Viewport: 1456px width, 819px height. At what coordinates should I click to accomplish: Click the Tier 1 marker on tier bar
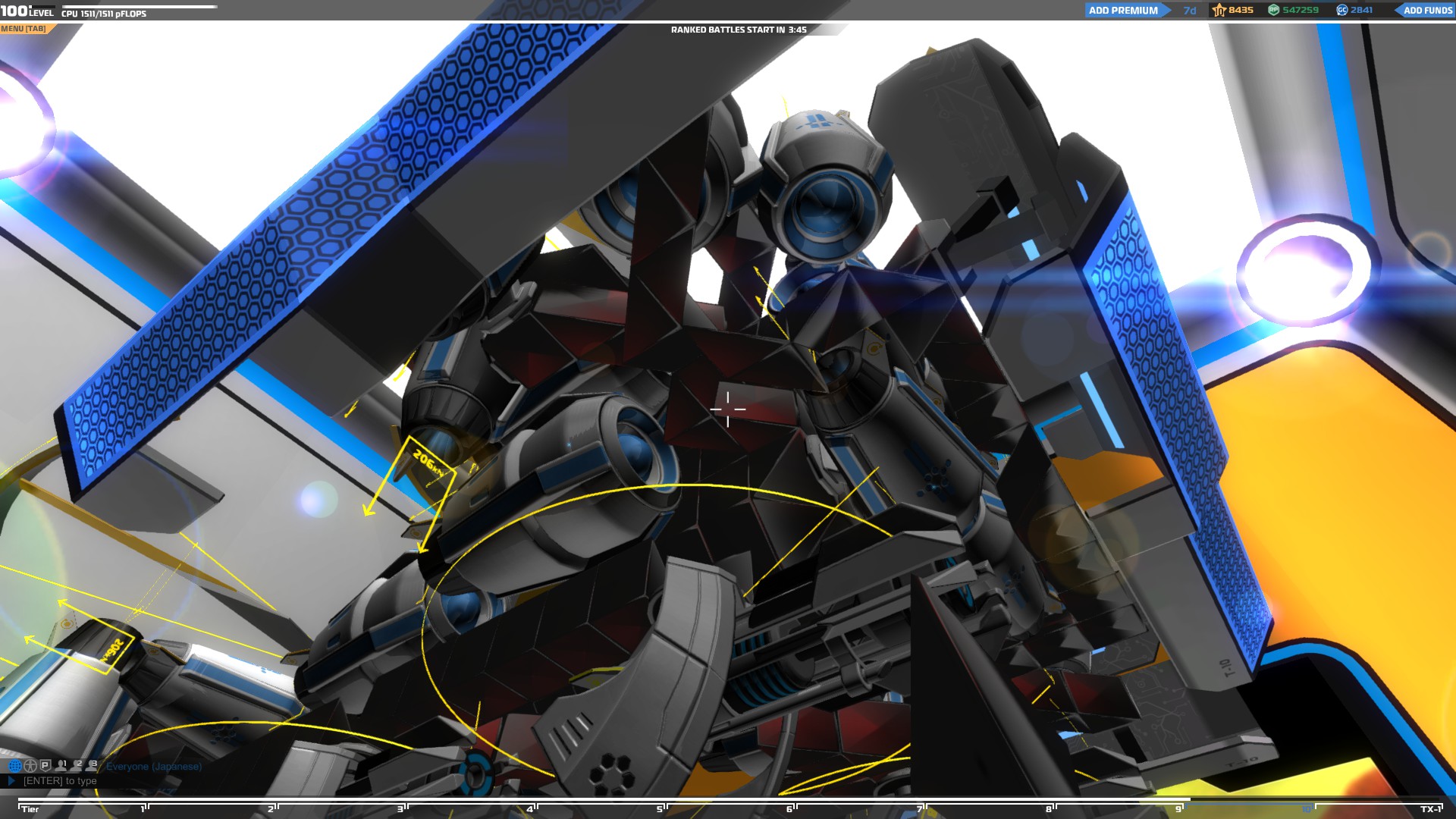pyautogui.click(x=144, y=808)
